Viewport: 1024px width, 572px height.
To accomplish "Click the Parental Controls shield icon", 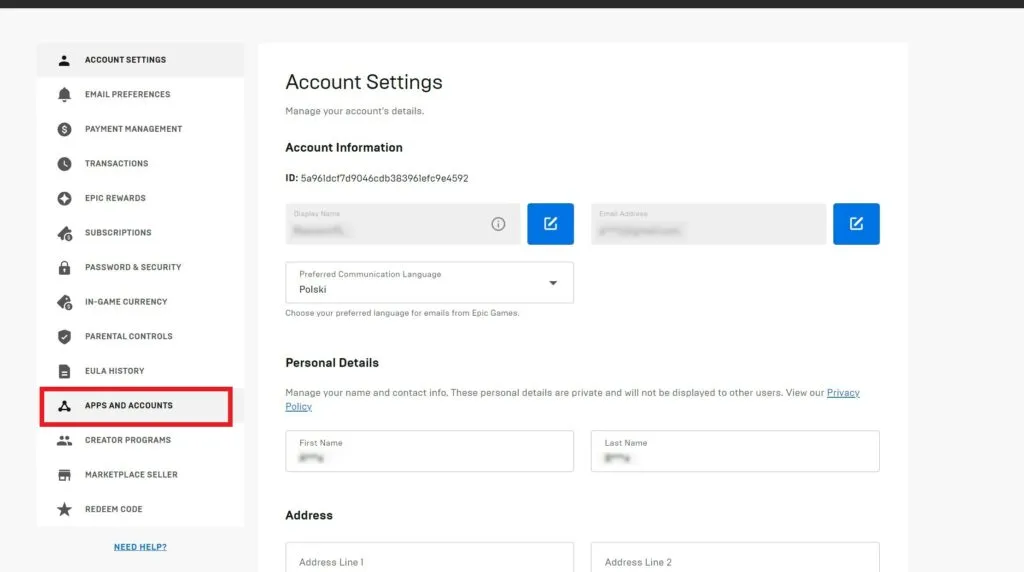I will 64,337.
